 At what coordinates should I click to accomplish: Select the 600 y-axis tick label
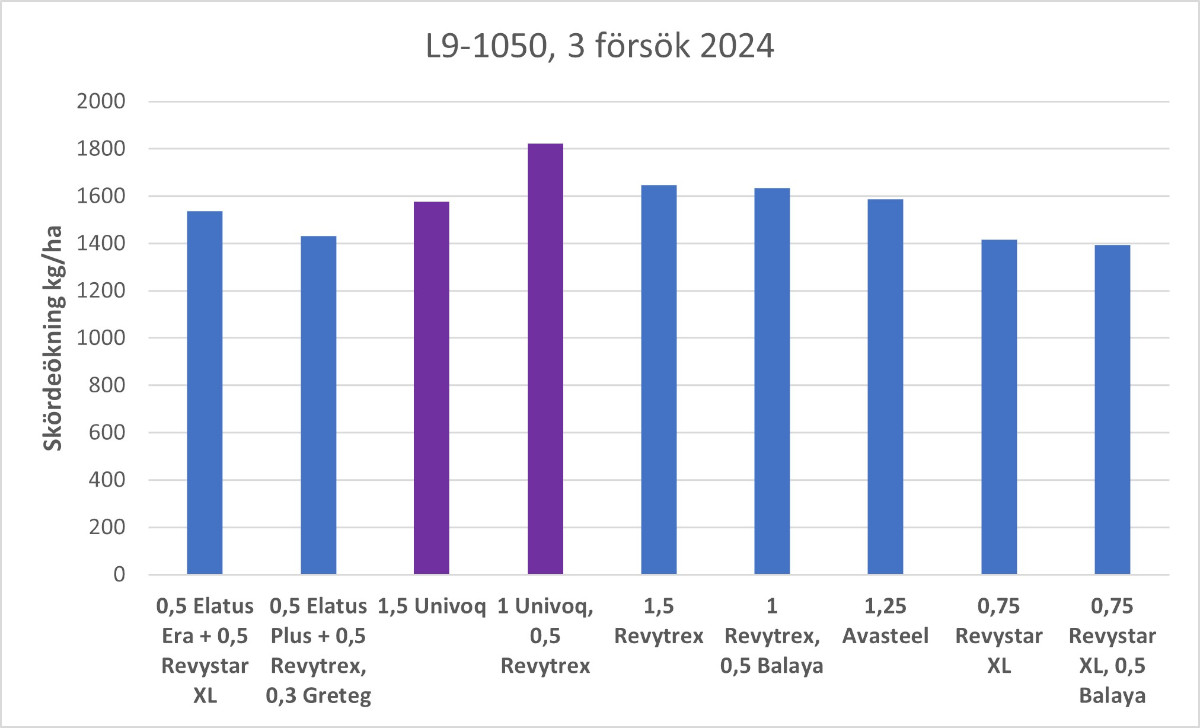click(x=107, y=433)
